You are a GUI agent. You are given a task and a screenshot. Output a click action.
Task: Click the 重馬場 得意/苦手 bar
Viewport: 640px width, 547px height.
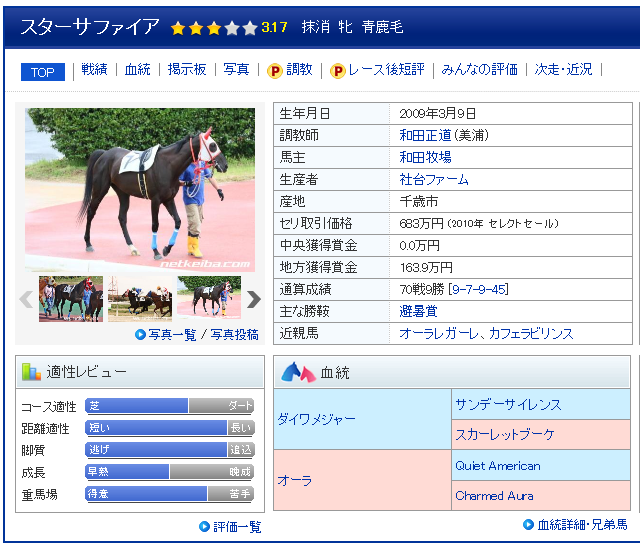170,494
